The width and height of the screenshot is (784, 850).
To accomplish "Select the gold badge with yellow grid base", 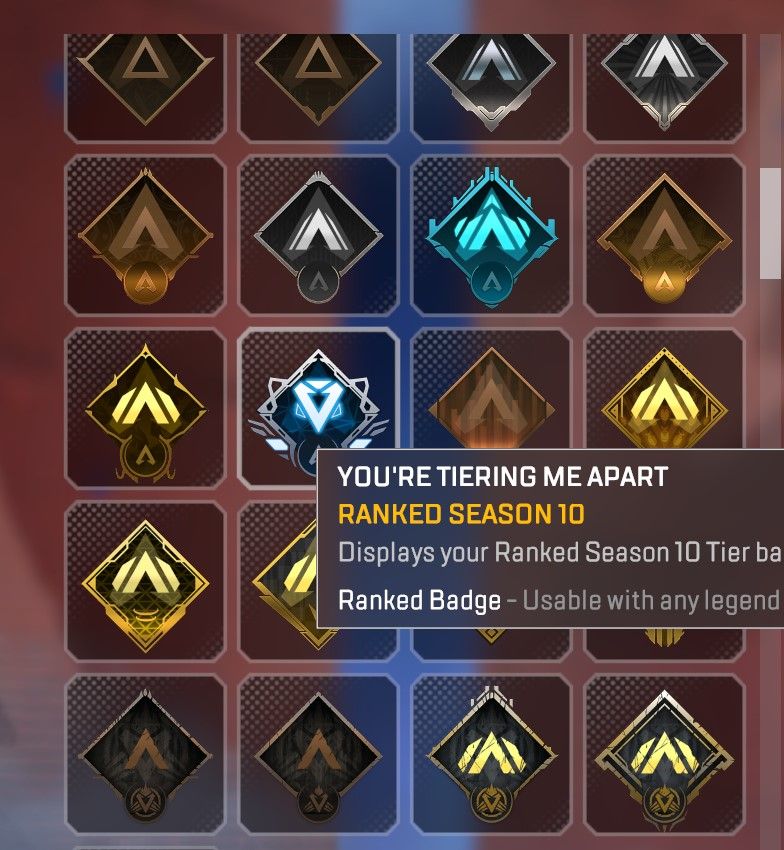I will (x=145, y=582).
